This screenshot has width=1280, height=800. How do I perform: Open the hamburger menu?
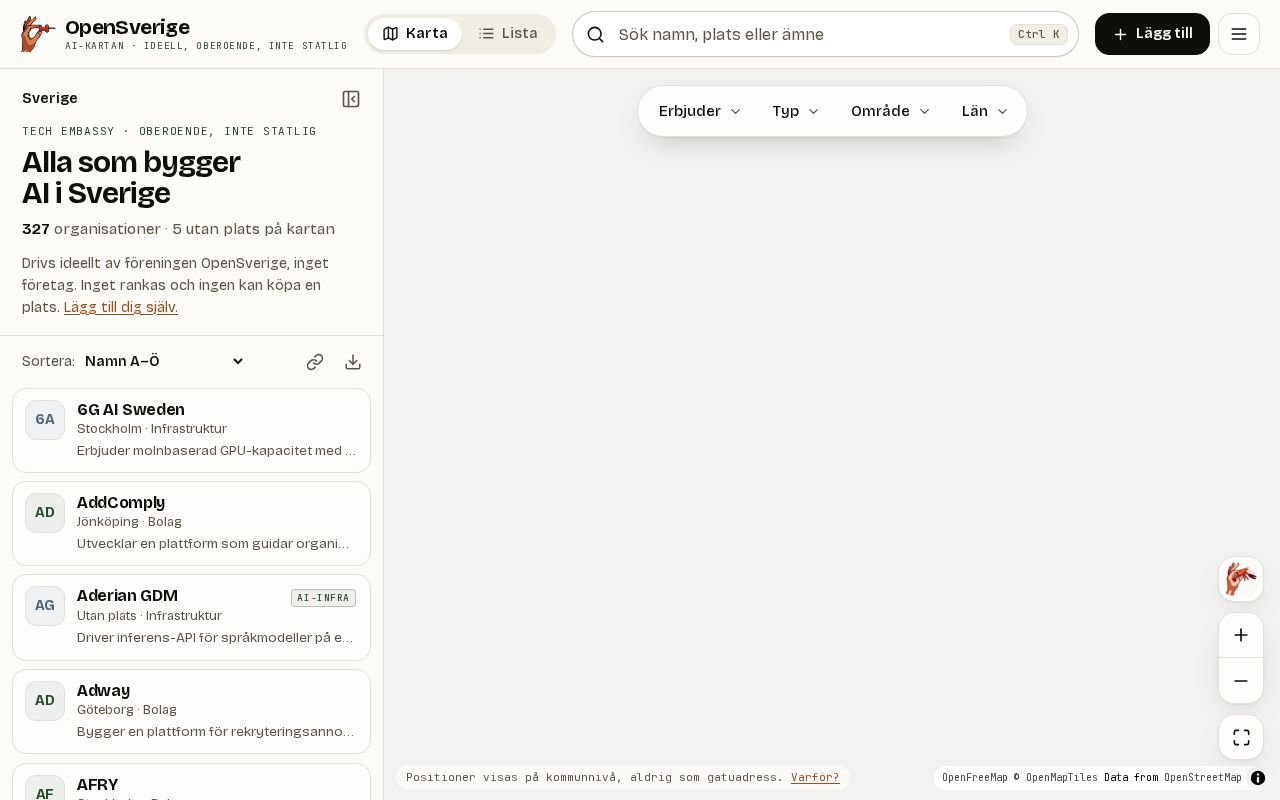pos(1239,34)
